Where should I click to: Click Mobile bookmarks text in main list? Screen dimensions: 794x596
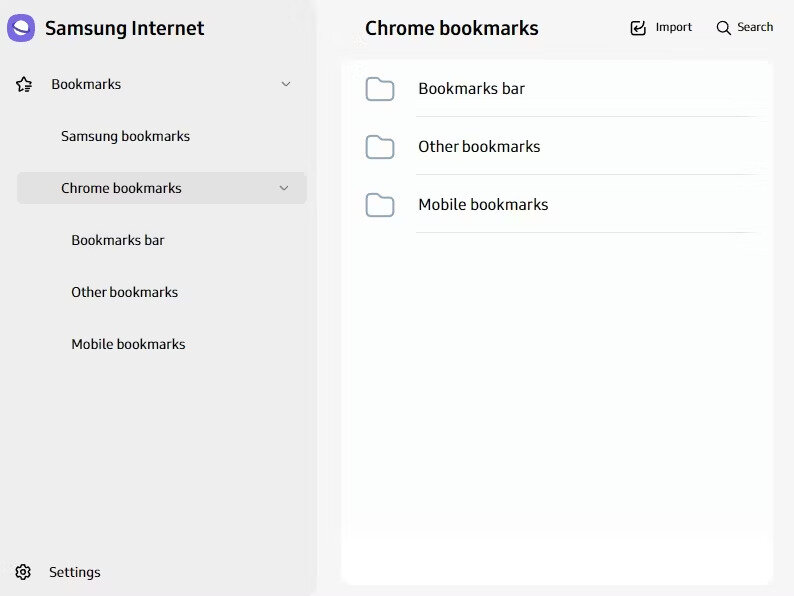pyautogui.click(x=483, y=205)
